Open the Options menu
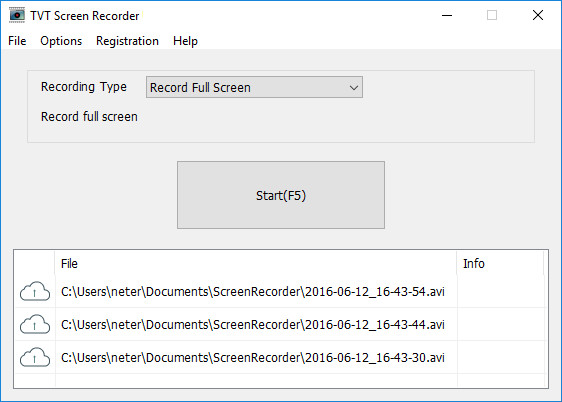 tap(61, 41)
